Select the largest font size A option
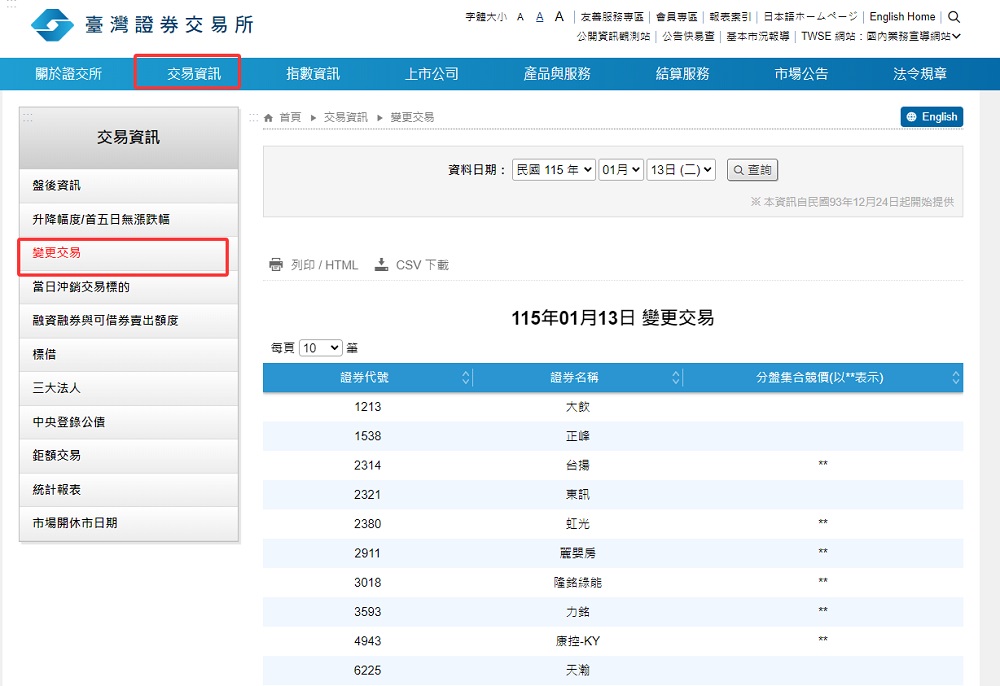 (558, 16)
